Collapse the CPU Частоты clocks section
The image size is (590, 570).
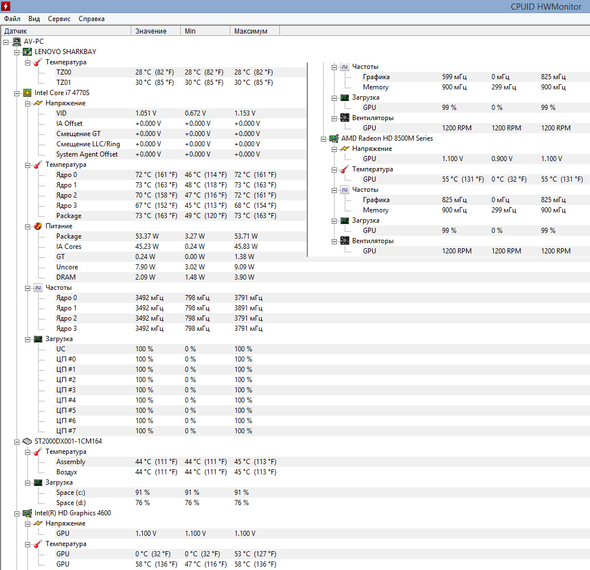pyautogui.click(x=27, y=288)
